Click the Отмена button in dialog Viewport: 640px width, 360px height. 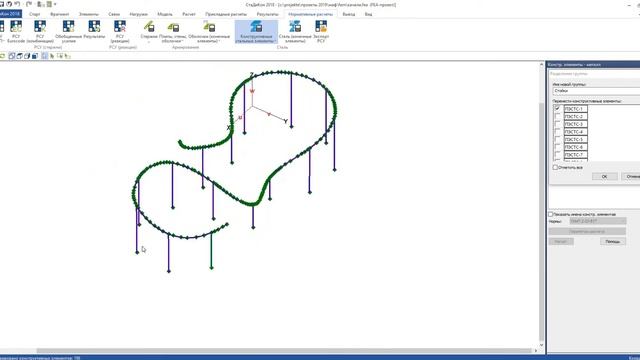tap(631, 176)
